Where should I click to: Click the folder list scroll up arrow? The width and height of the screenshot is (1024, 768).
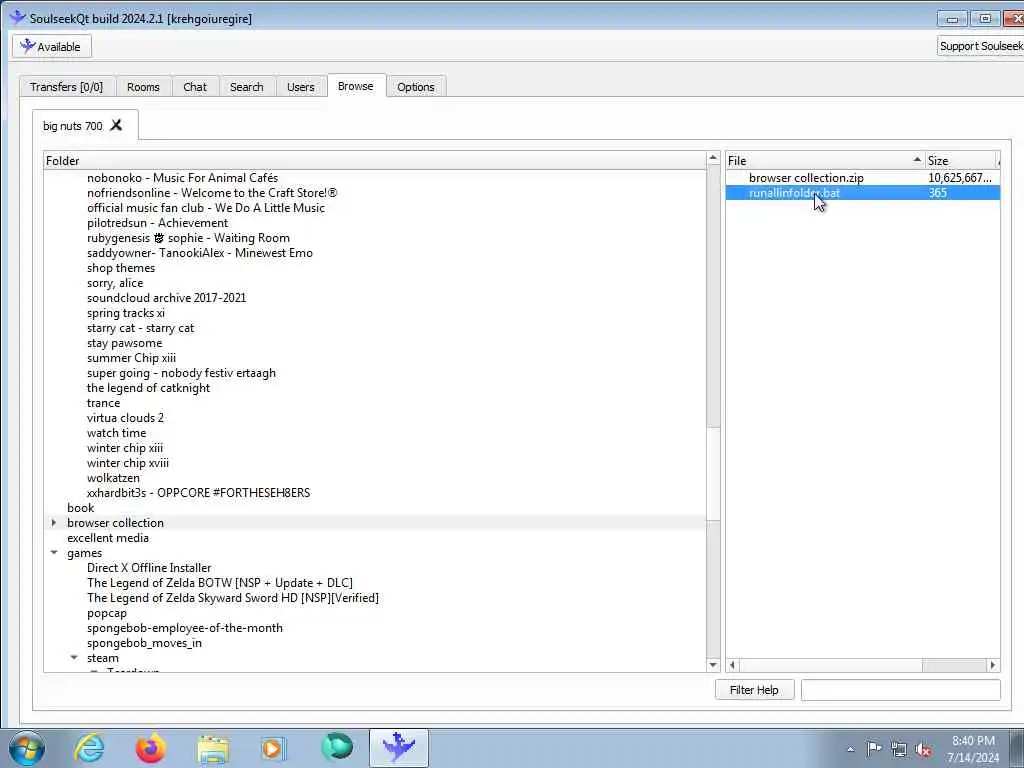click(x=712, y=159)
